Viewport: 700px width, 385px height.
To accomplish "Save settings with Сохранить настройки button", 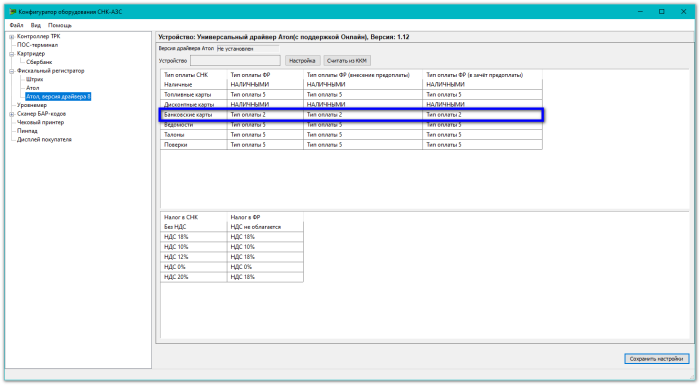I will pyautogui.click(x=656, y=359).
